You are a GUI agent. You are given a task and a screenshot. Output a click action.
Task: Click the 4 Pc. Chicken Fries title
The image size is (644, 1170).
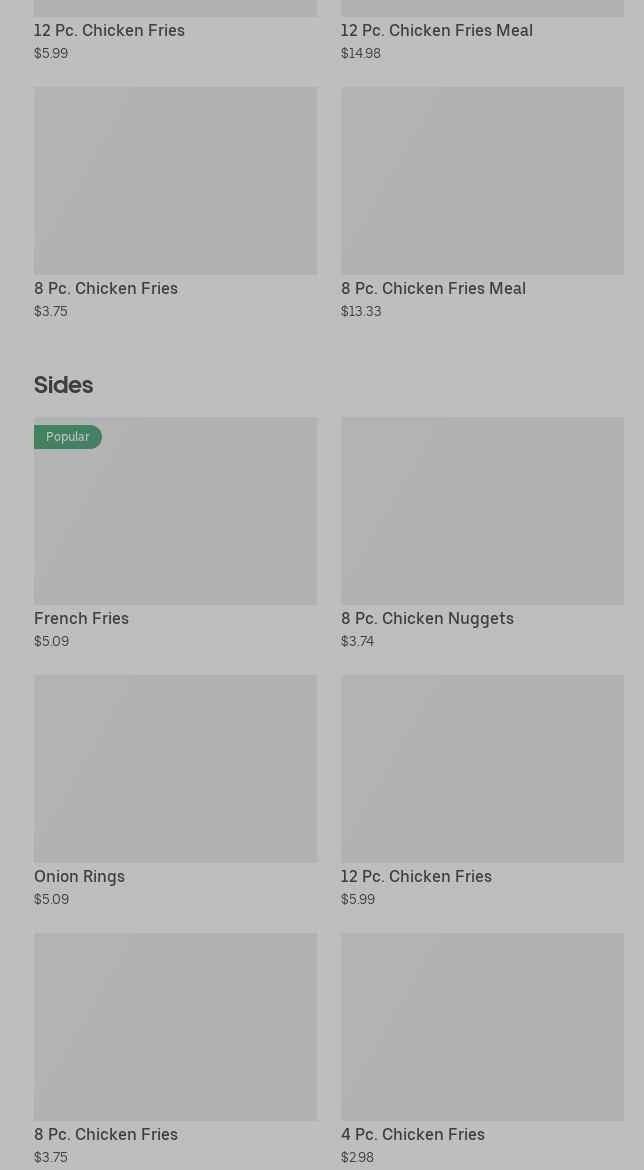click(413, 1134)
